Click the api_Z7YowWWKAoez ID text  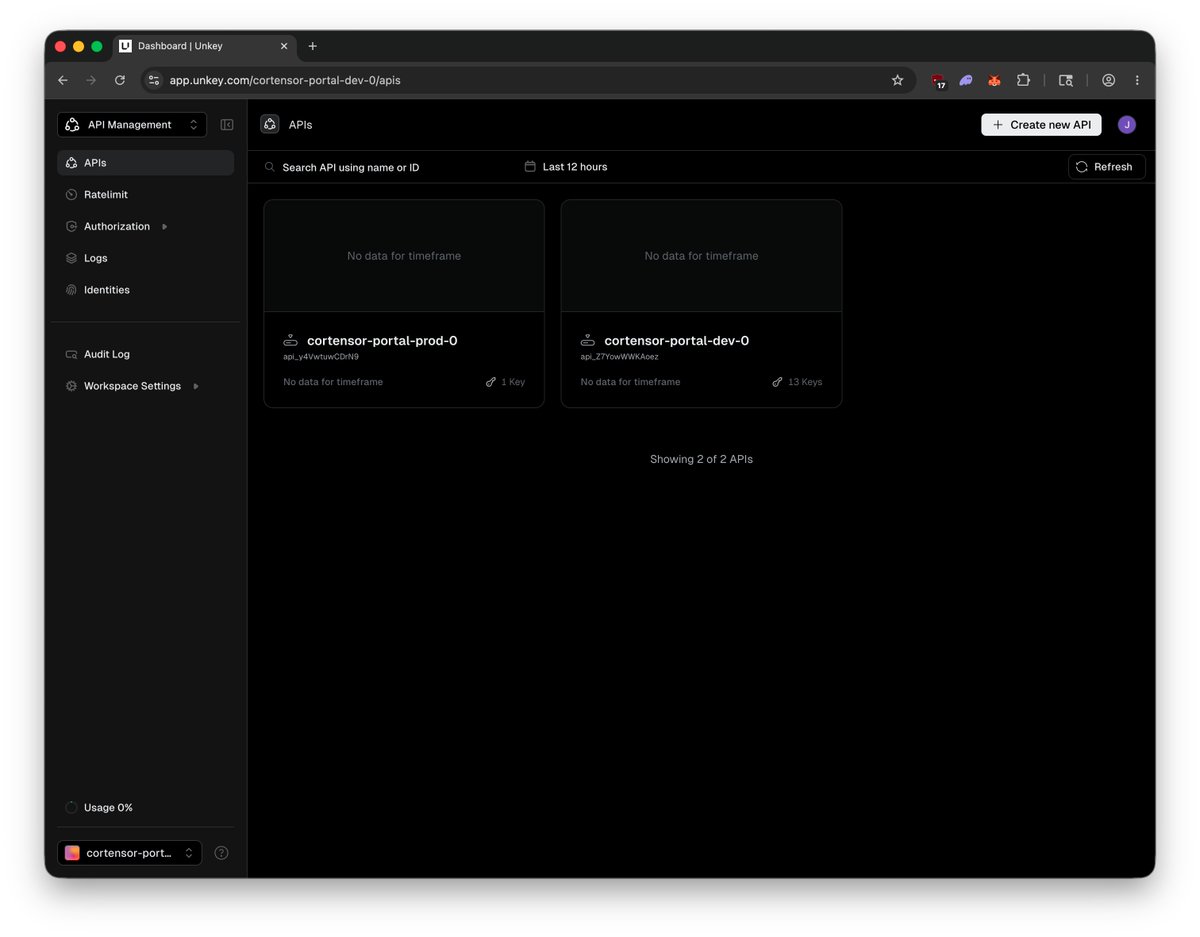[x=619, y=357]
